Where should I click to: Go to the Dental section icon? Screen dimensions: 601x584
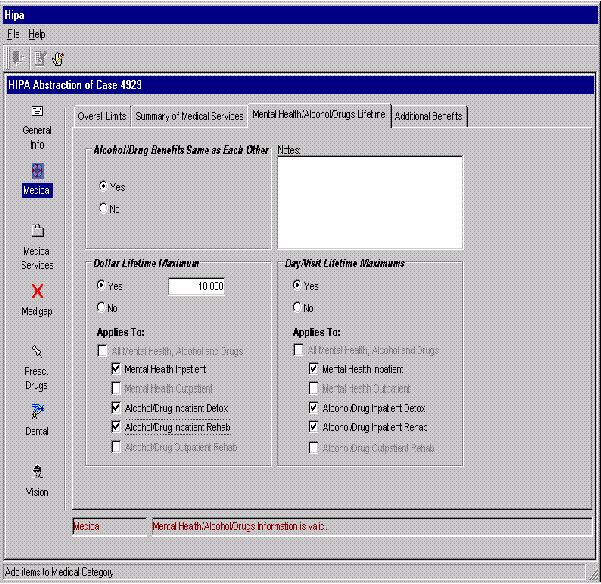pos(37,412)
